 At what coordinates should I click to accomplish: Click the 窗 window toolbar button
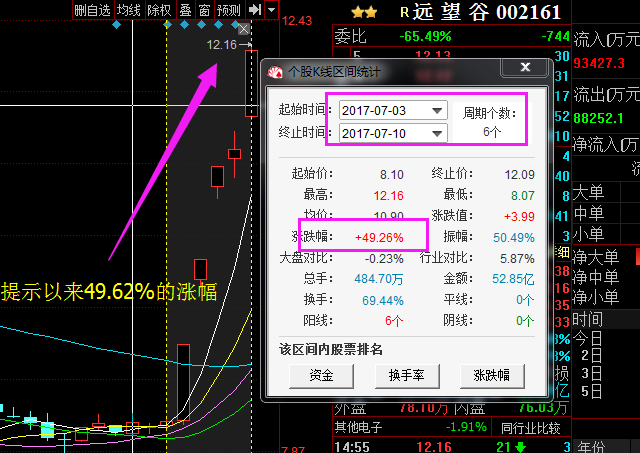click(204, 10)
